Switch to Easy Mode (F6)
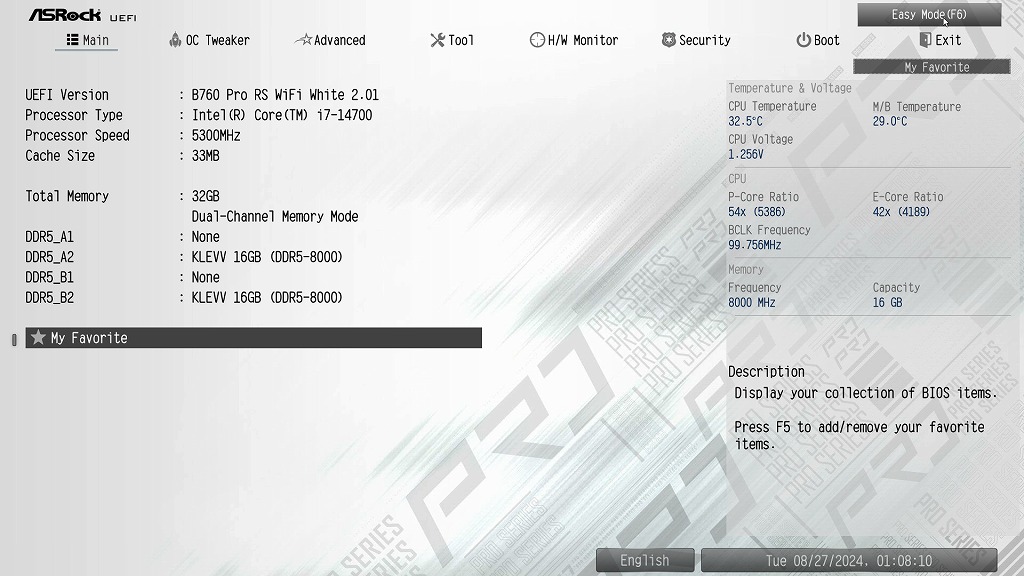 (929, 14)
